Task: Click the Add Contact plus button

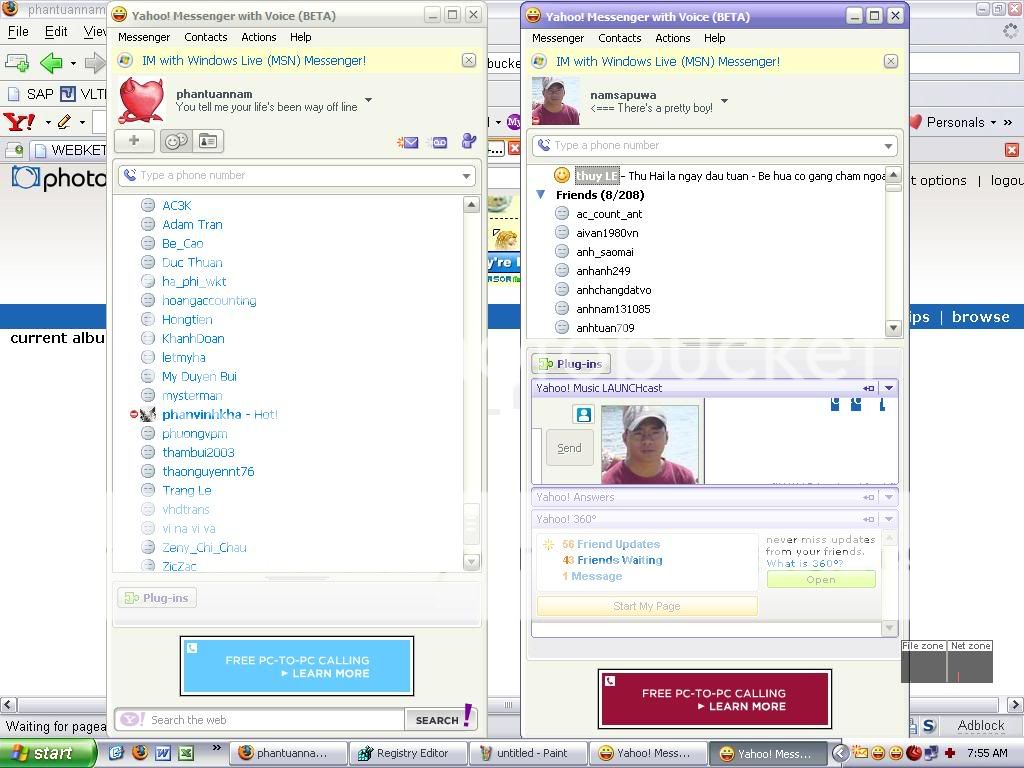Action: (x=134, y=141)
